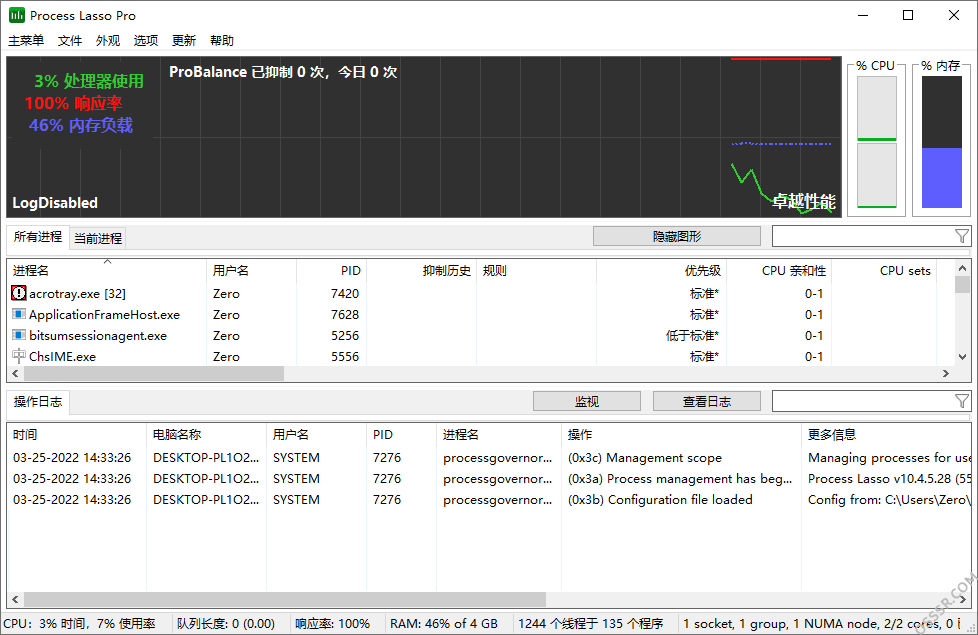Click the 响应率: 100% status bar entry
Viewport: 978px width, 635px height.
332,624
